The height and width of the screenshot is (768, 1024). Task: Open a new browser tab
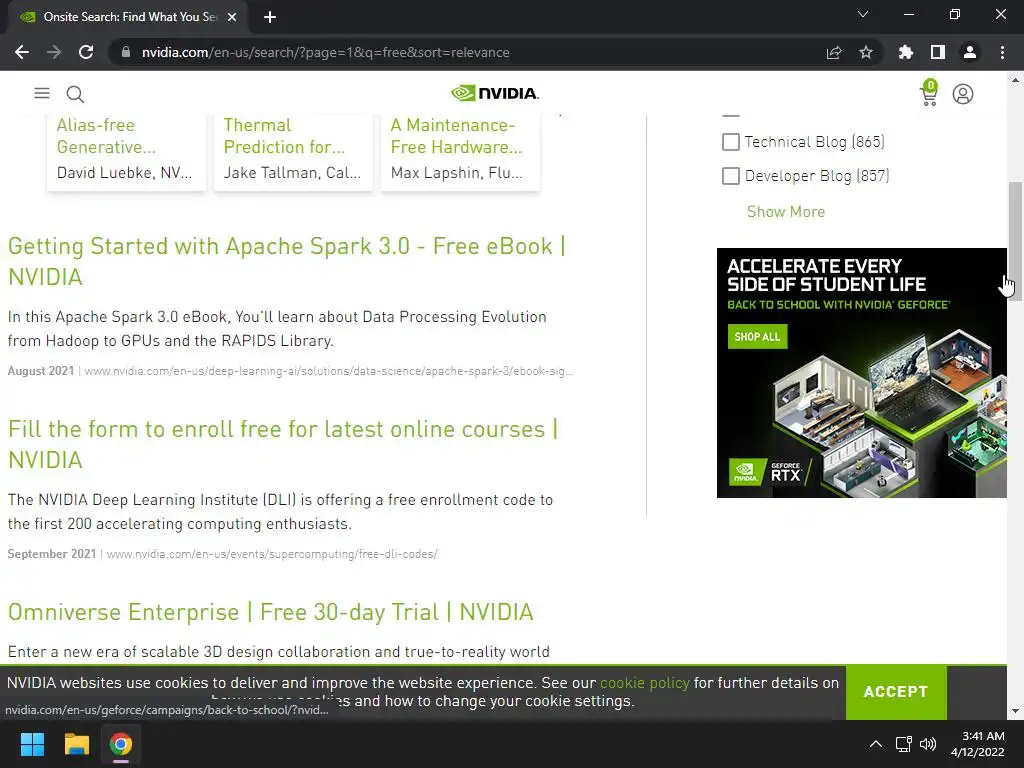coord(270,17)
